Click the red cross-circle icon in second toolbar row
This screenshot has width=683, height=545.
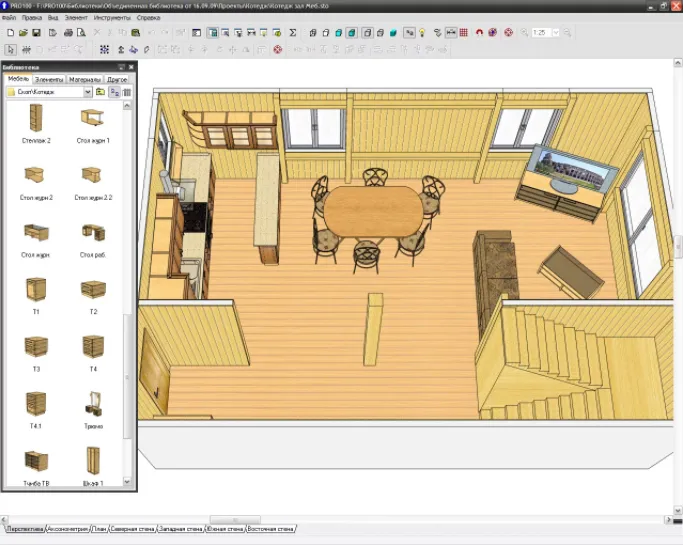click(277, 50)
